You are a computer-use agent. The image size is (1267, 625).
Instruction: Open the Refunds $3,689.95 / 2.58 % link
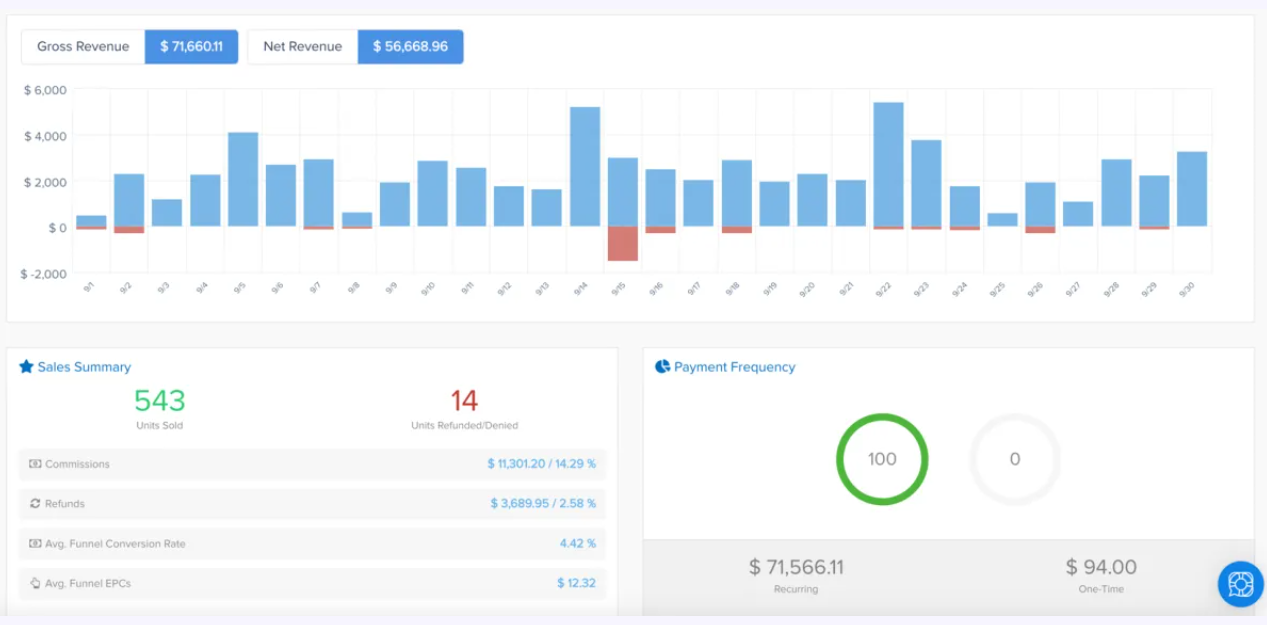(x=543, y=504)
